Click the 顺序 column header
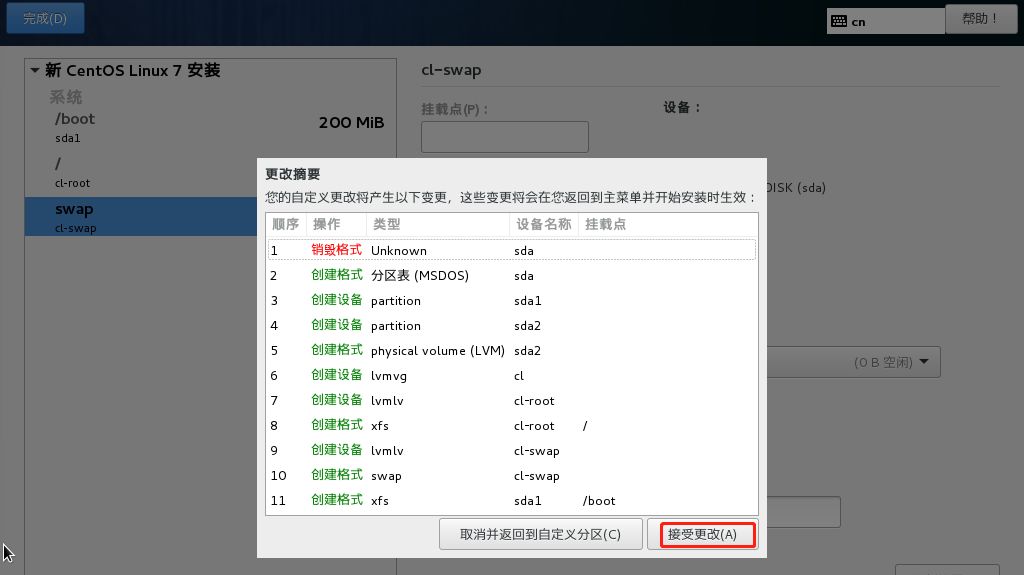The image size is (1024, 575). coord(286,224)
